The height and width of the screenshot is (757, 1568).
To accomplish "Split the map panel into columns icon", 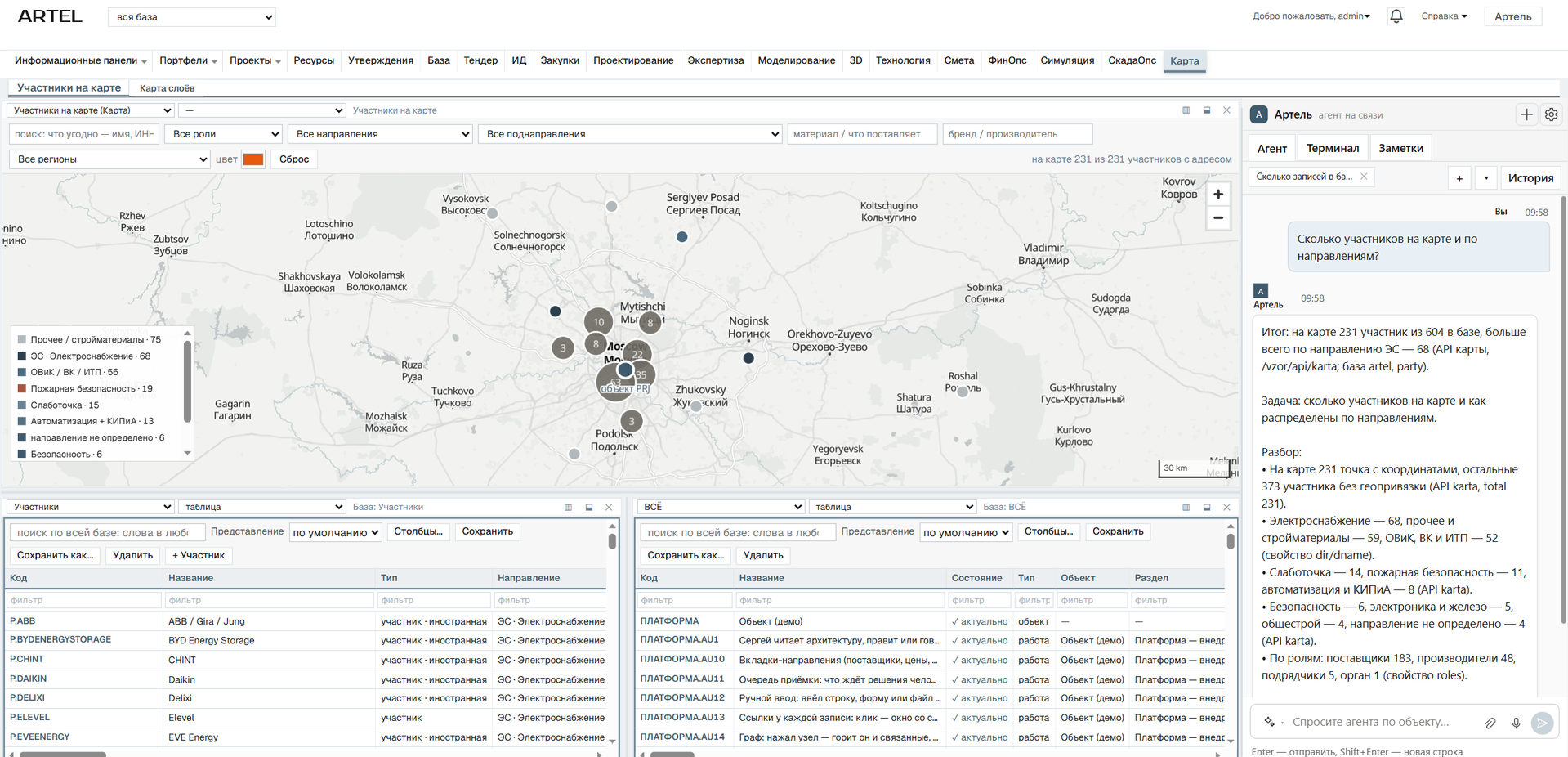I will (x=1186, y=110).
